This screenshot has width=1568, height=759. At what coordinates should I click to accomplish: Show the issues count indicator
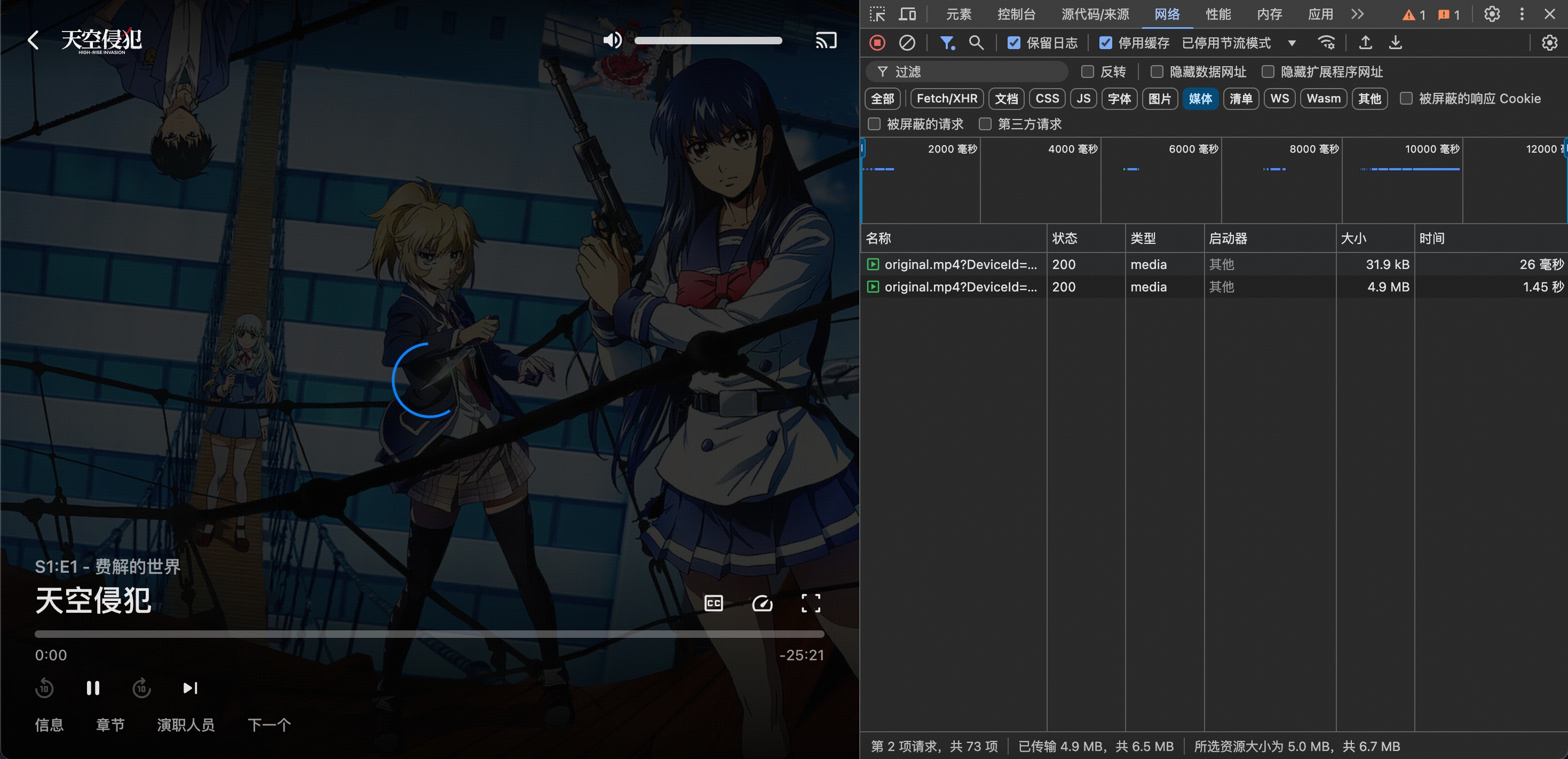coord(1448,14)
